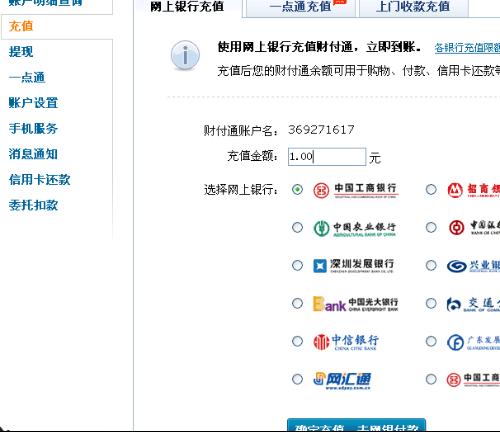This screenshot has width=500, height=432.
Task: Click the 网汇通 logo
Action: pyautogui.click(x=342, y=380)
